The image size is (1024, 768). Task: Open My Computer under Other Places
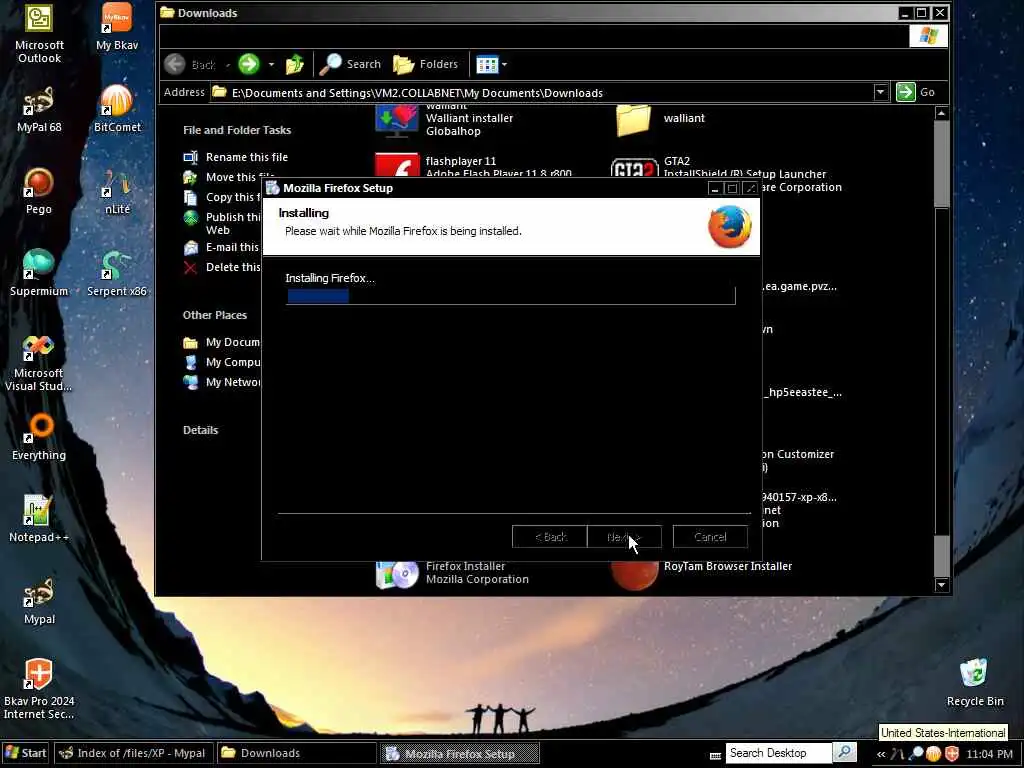pos(222,362)
